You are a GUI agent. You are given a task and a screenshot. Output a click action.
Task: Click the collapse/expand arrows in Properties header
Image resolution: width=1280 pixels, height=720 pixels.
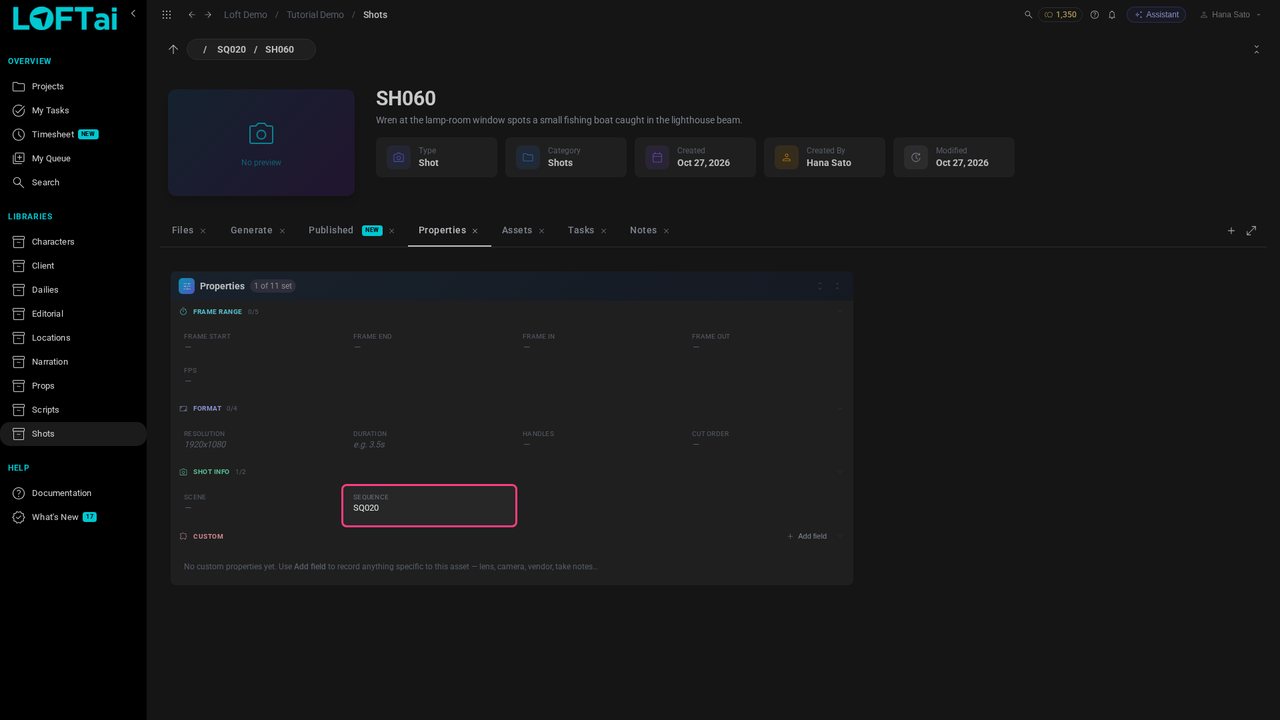click(x=820, y=286)
